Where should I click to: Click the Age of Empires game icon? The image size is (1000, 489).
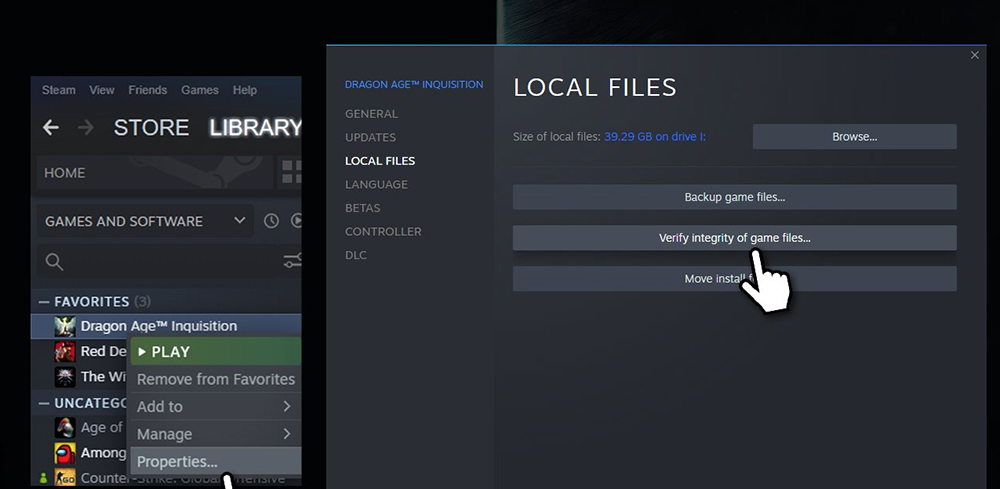coord(65,428)
